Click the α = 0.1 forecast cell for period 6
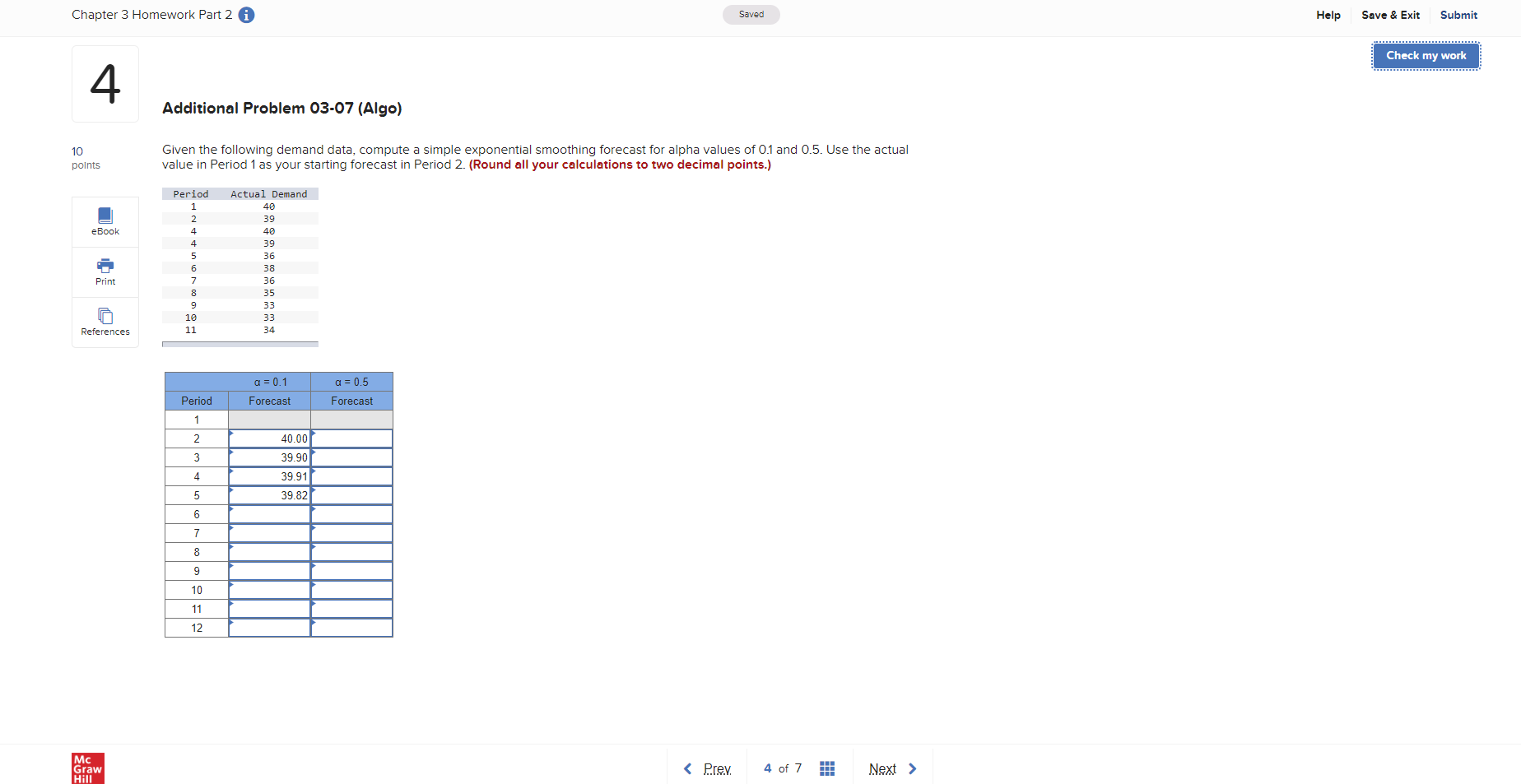This screenshot has height=784, width=1521. 270,514
